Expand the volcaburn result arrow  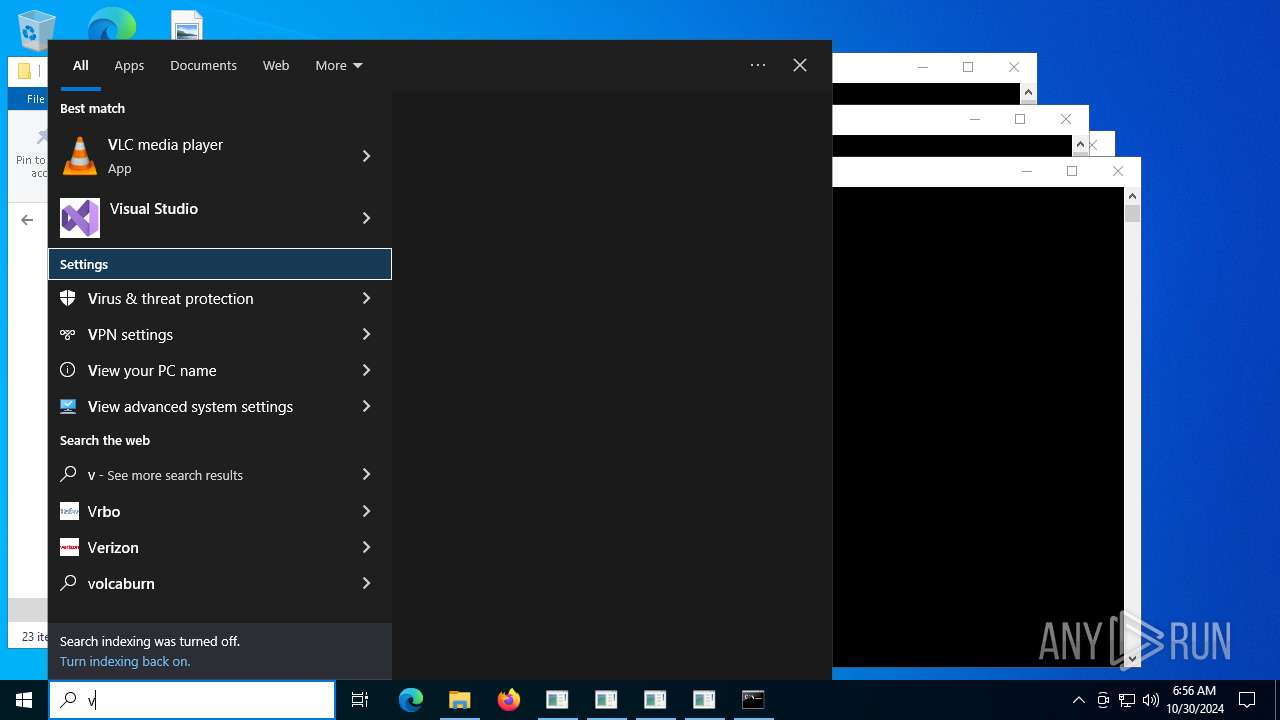click(x=366, y=583)
